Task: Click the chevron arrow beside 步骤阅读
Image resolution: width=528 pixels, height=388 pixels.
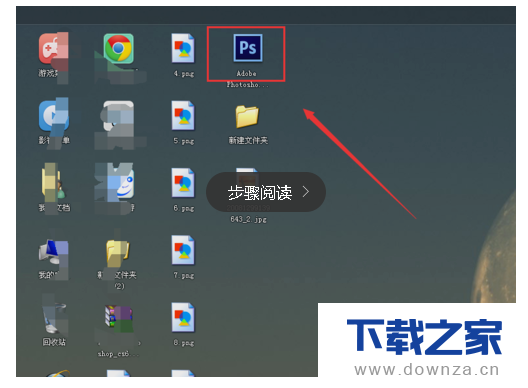Action: [x=306, y=192]
